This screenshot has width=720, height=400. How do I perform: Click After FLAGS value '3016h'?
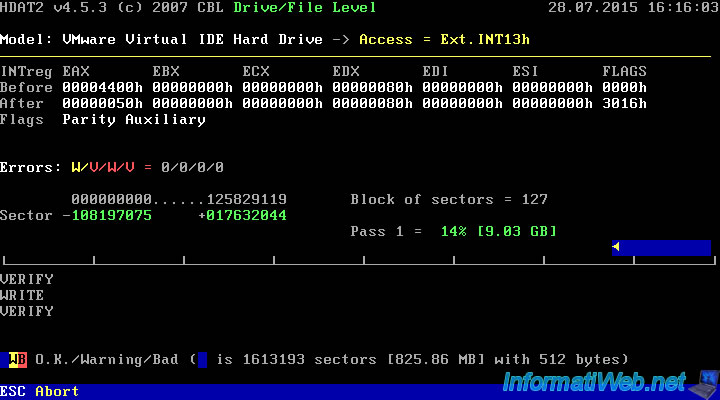click(624, 103)
